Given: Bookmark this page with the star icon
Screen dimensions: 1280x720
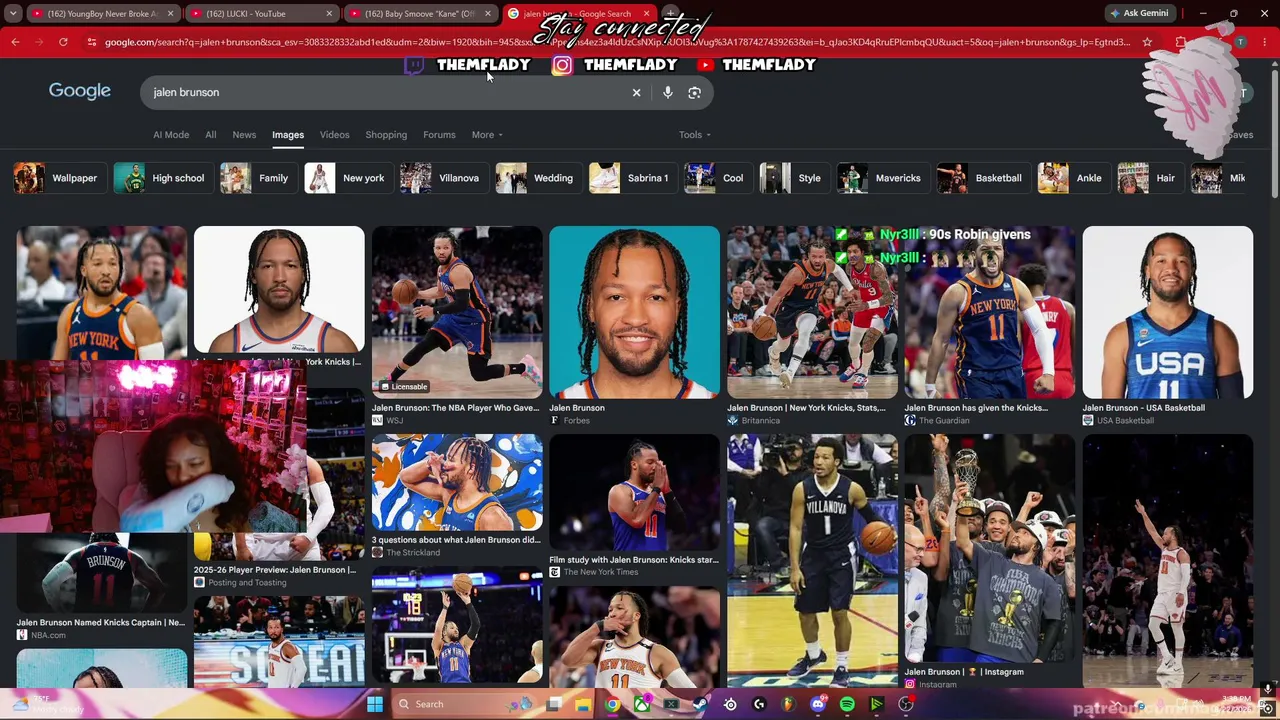Looking at the screenshot, I should 1147,42.
